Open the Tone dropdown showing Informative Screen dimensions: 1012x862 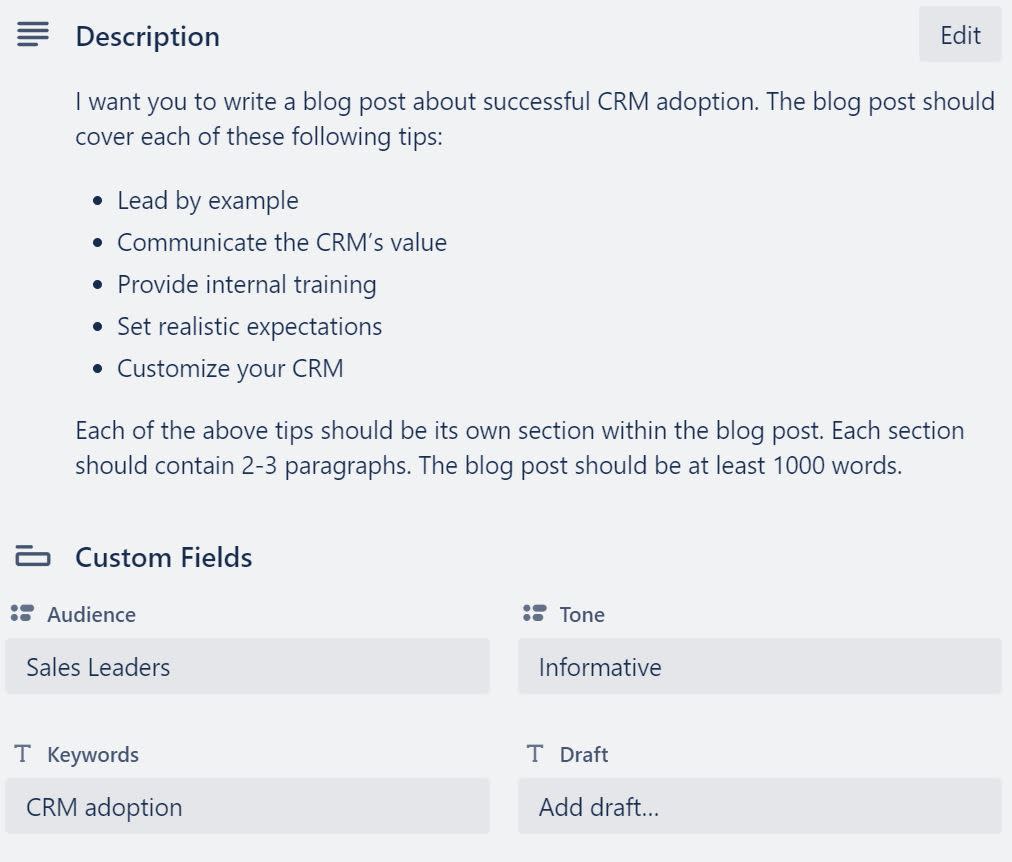[x=759, y=667]
